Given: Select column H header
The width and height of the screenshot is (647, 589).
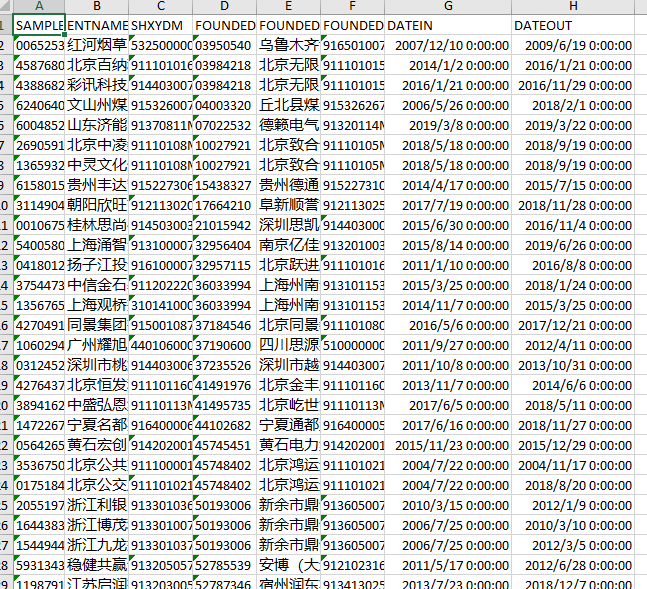Looking at the screenshot, I should (x=573, y=6).
